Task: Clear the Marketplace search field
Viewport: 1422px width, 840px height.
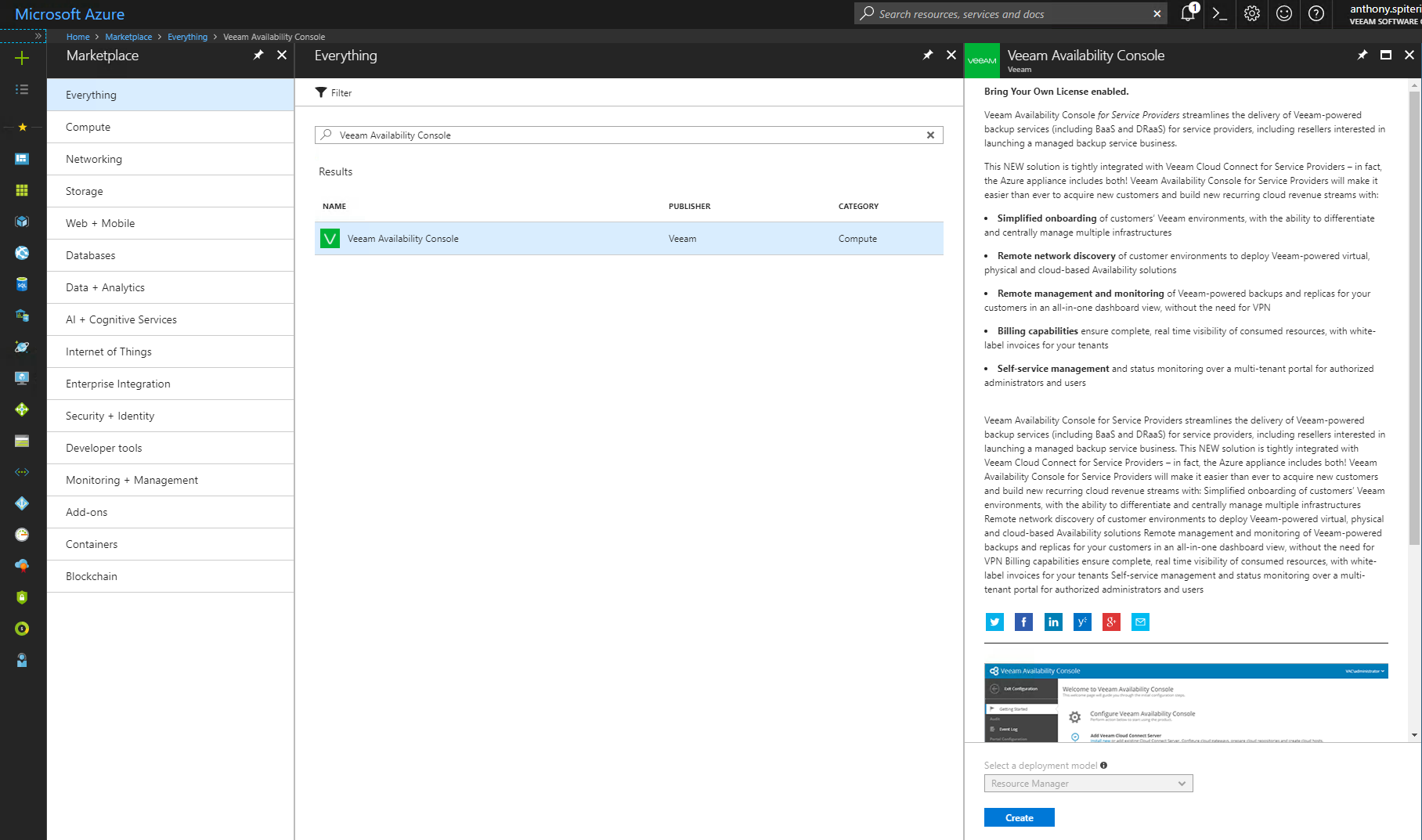Action: point(930,135)
